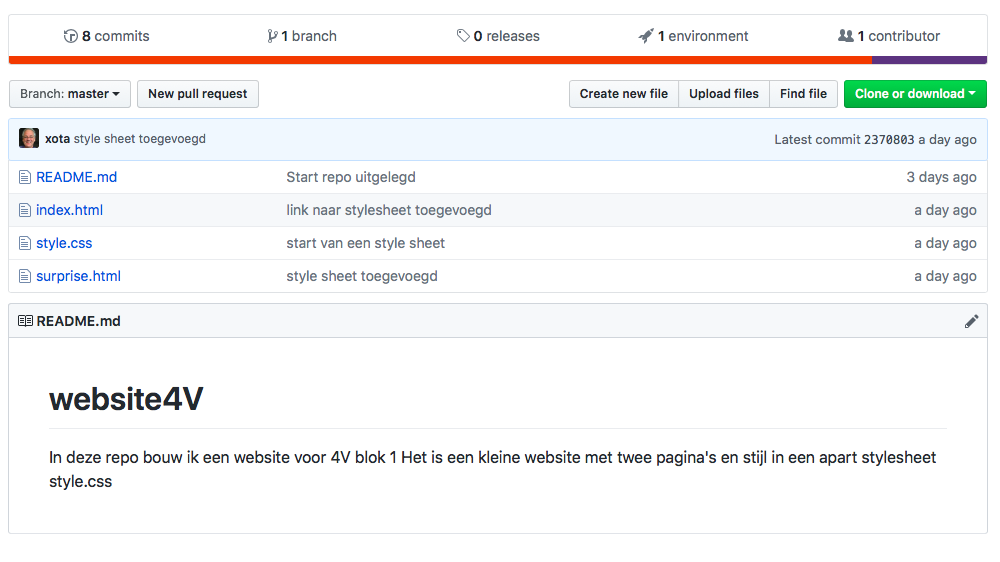The width and height of the screenshot is (1000, 562).
Task: Edit README with the pencil icon
Action: click(971, 322)
